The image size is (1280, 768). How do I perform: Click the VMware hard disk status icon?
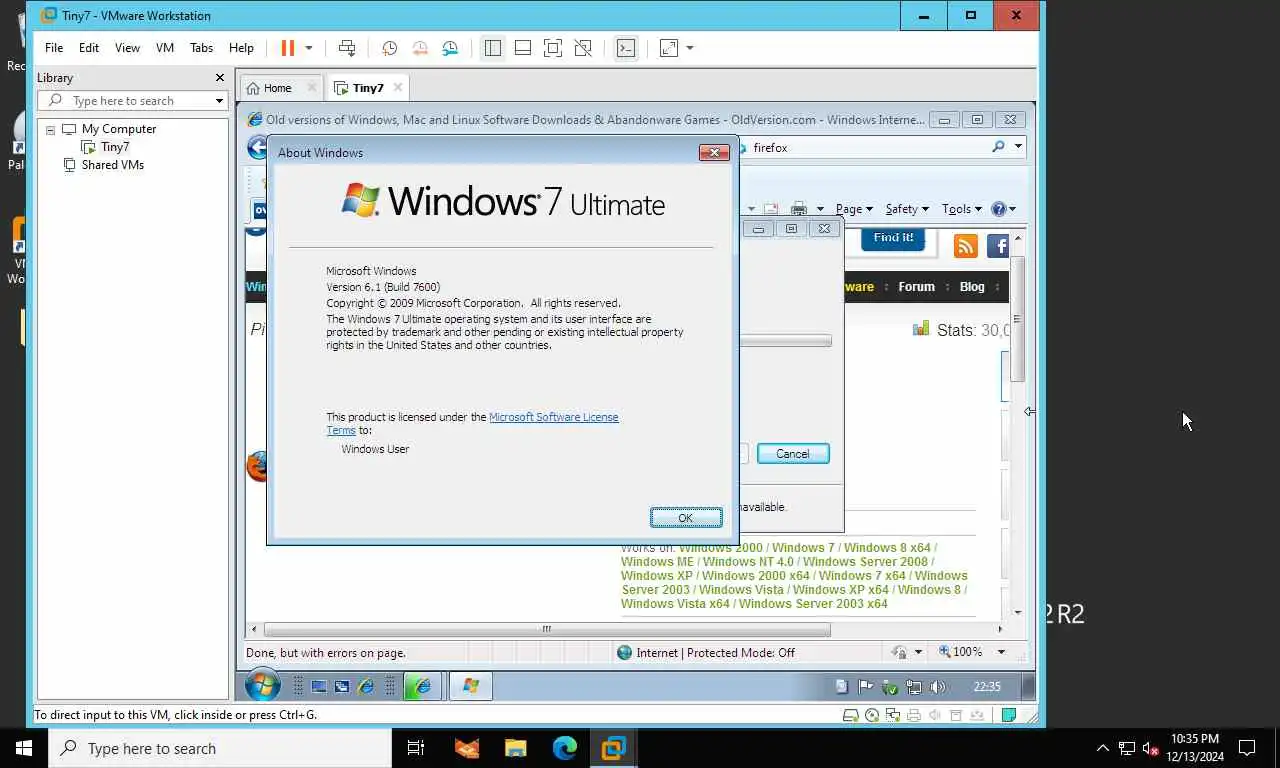point(850,715)
